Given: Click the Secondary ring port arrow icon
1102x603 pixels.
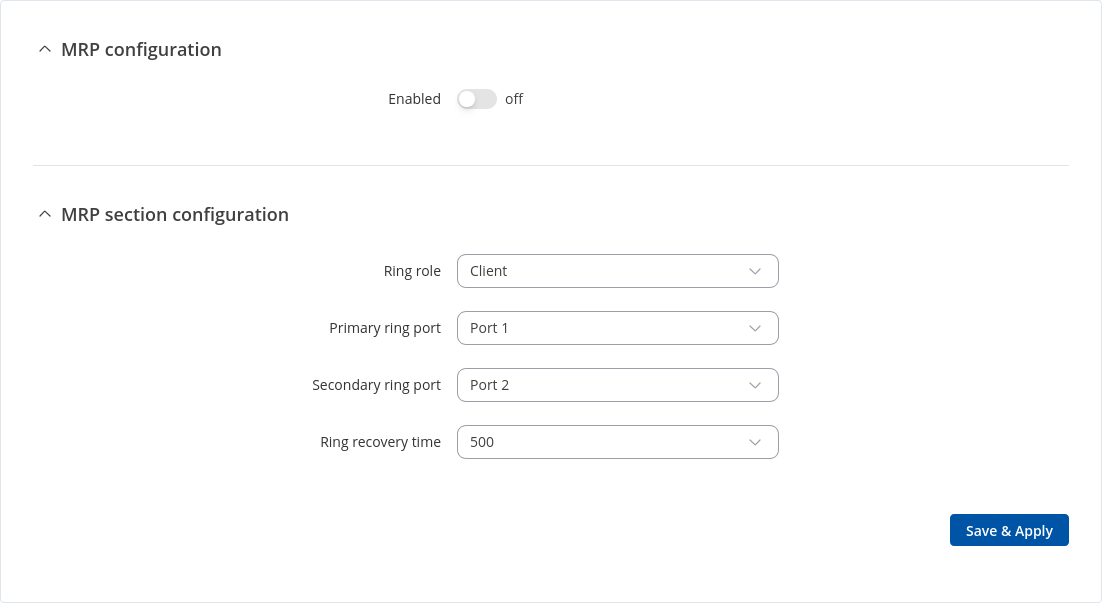Looking at the screenshot, I should (x=755, y=385).
